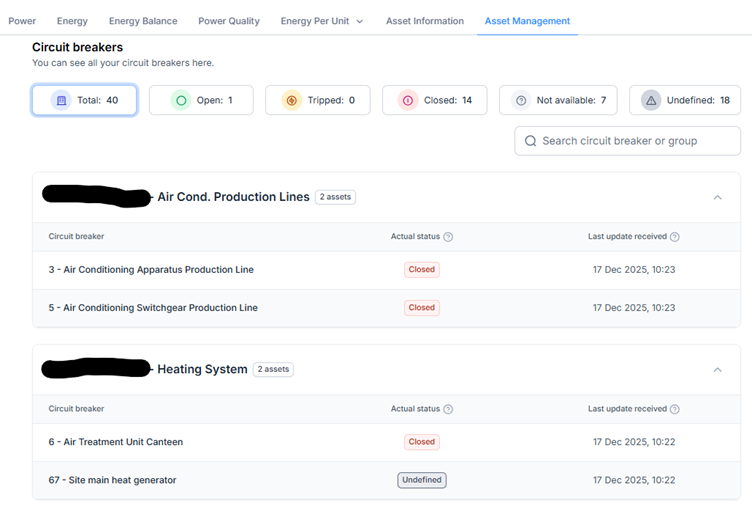Click the green Open status icon
Viewport: 752px width, 506px height.
[x=181, y=100]
